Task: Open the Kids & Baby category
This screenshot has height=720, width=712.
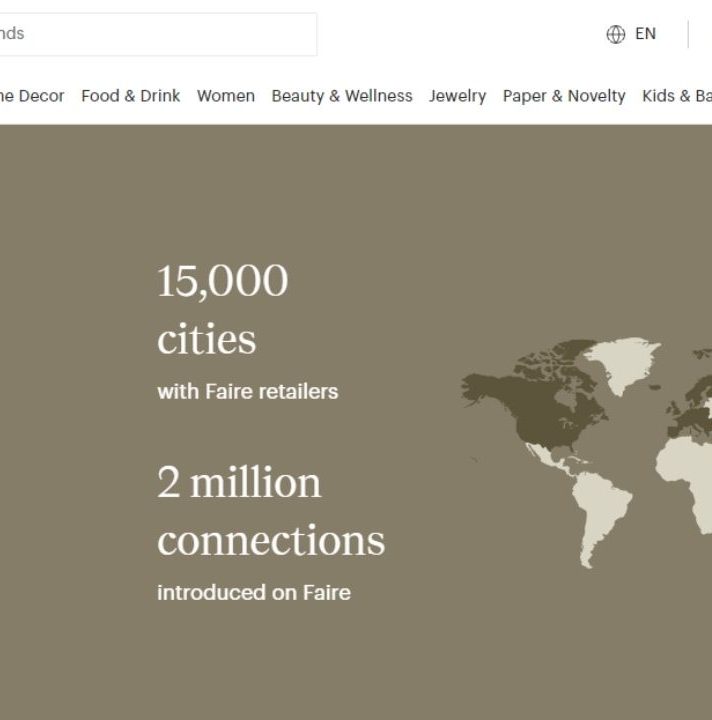Action: (x=677, y=96)
